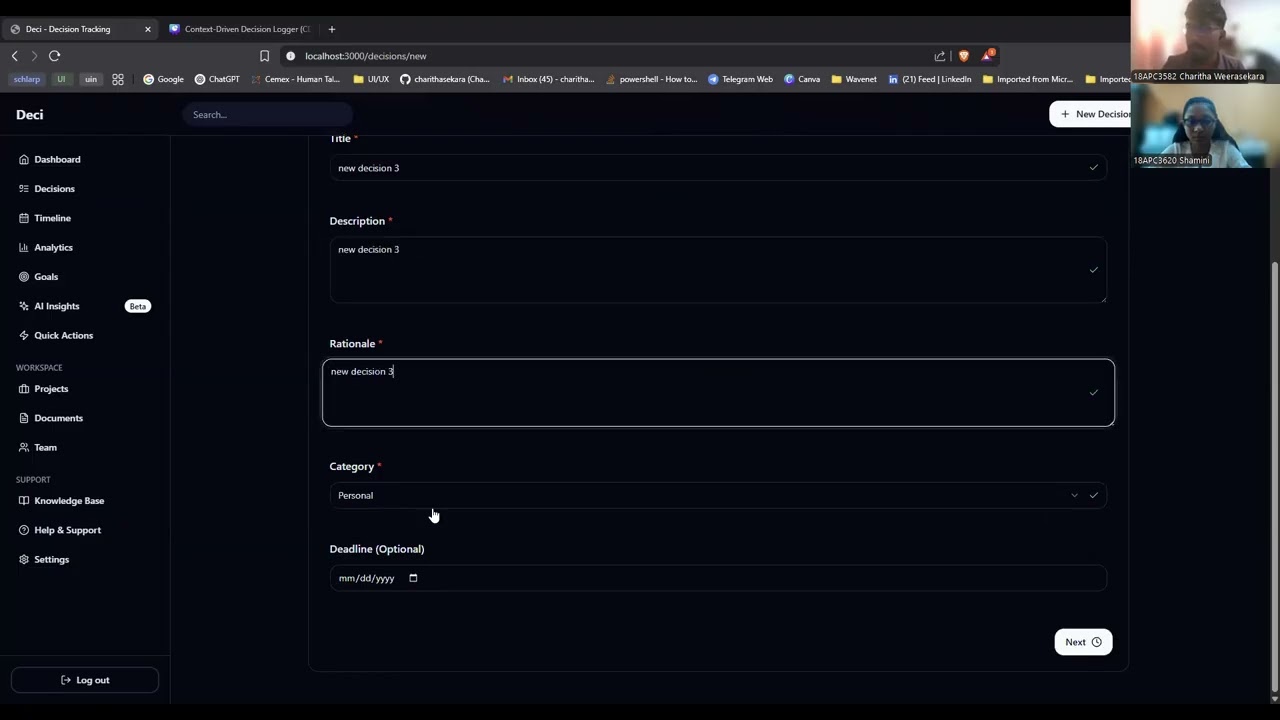Click the bookmark icon in address bar

[x=264, y=56]
